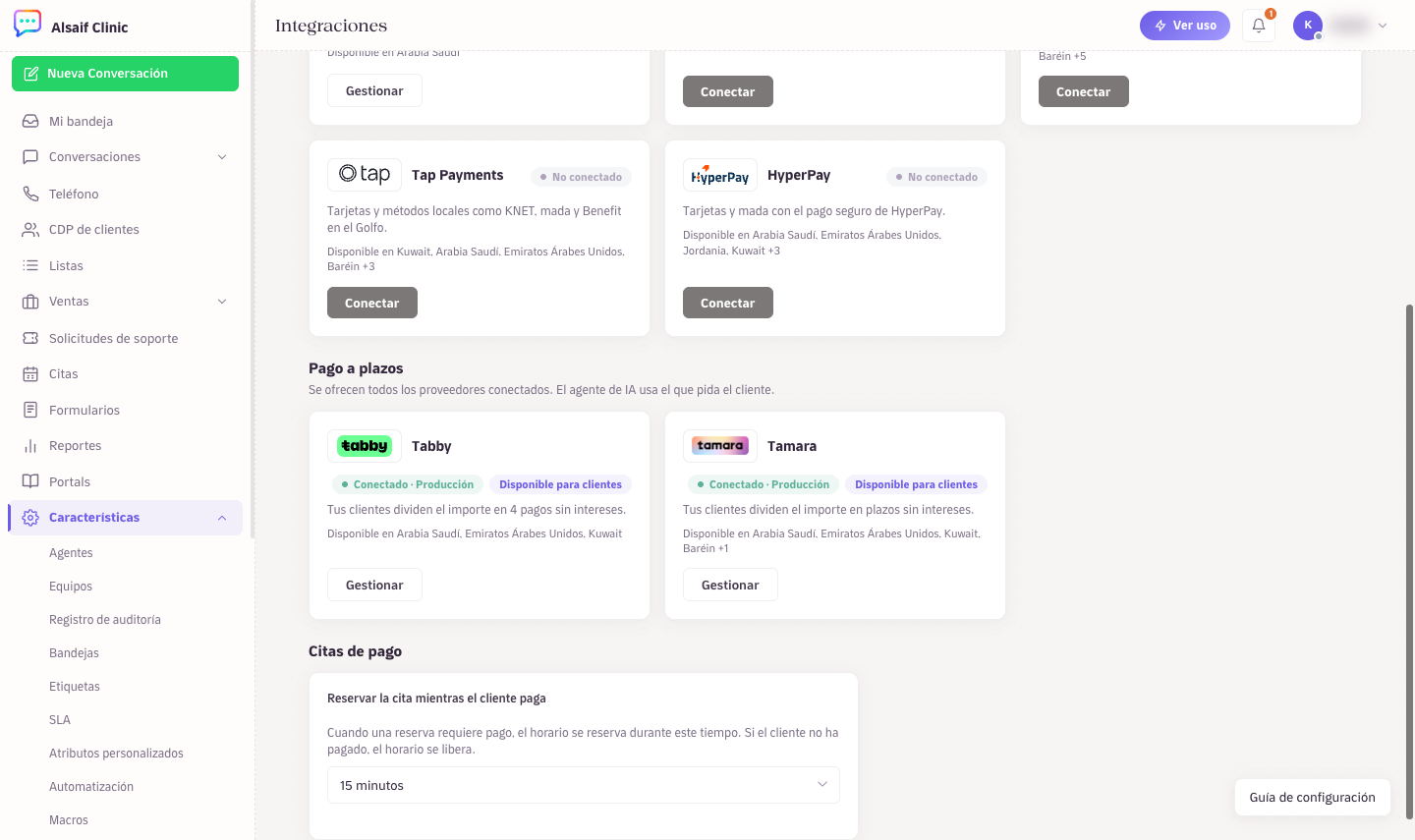Connect HyperPay with Conectar button

point(728,303)
